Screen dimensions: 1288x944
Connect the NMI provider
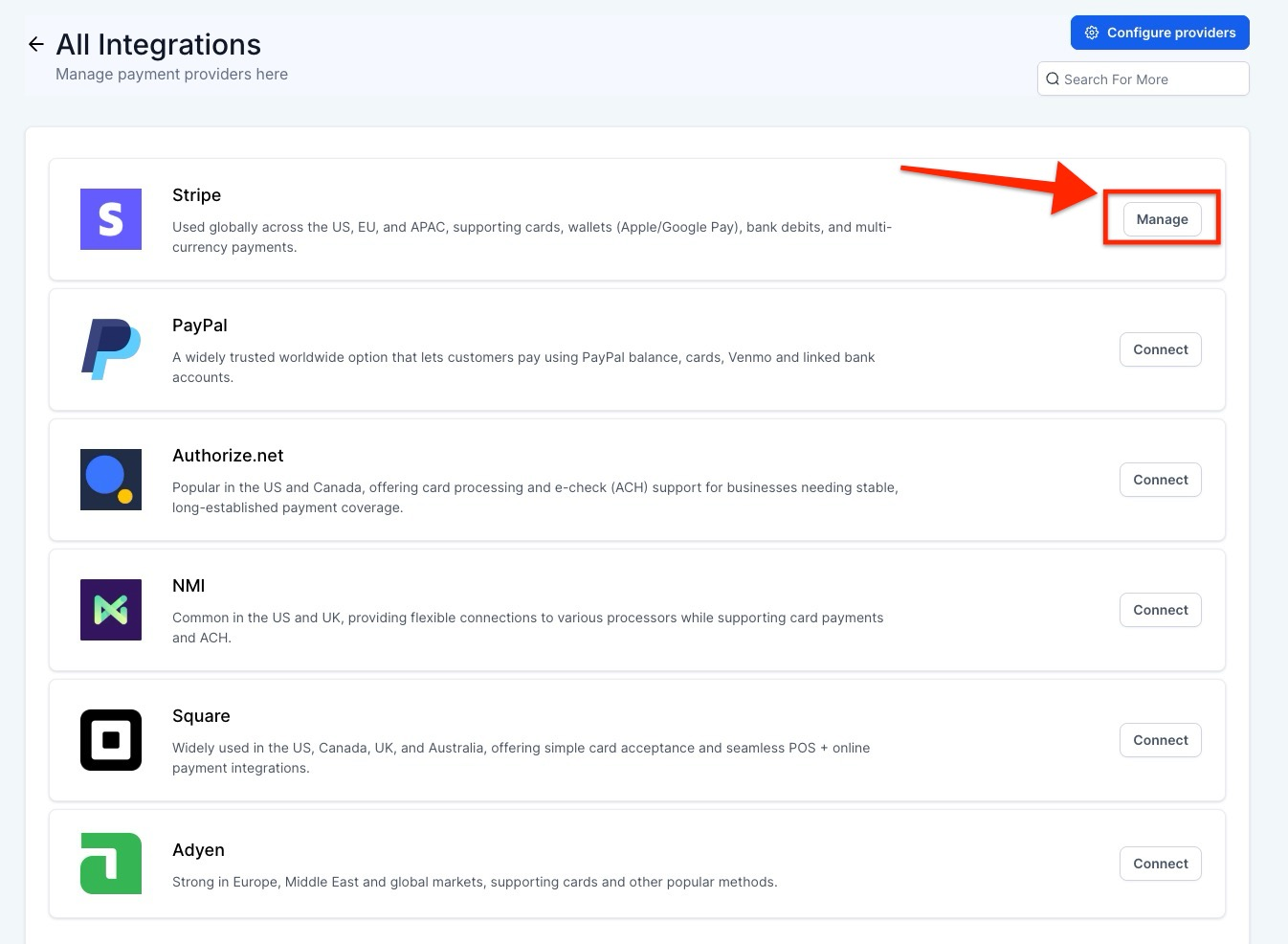[1161, 610]
